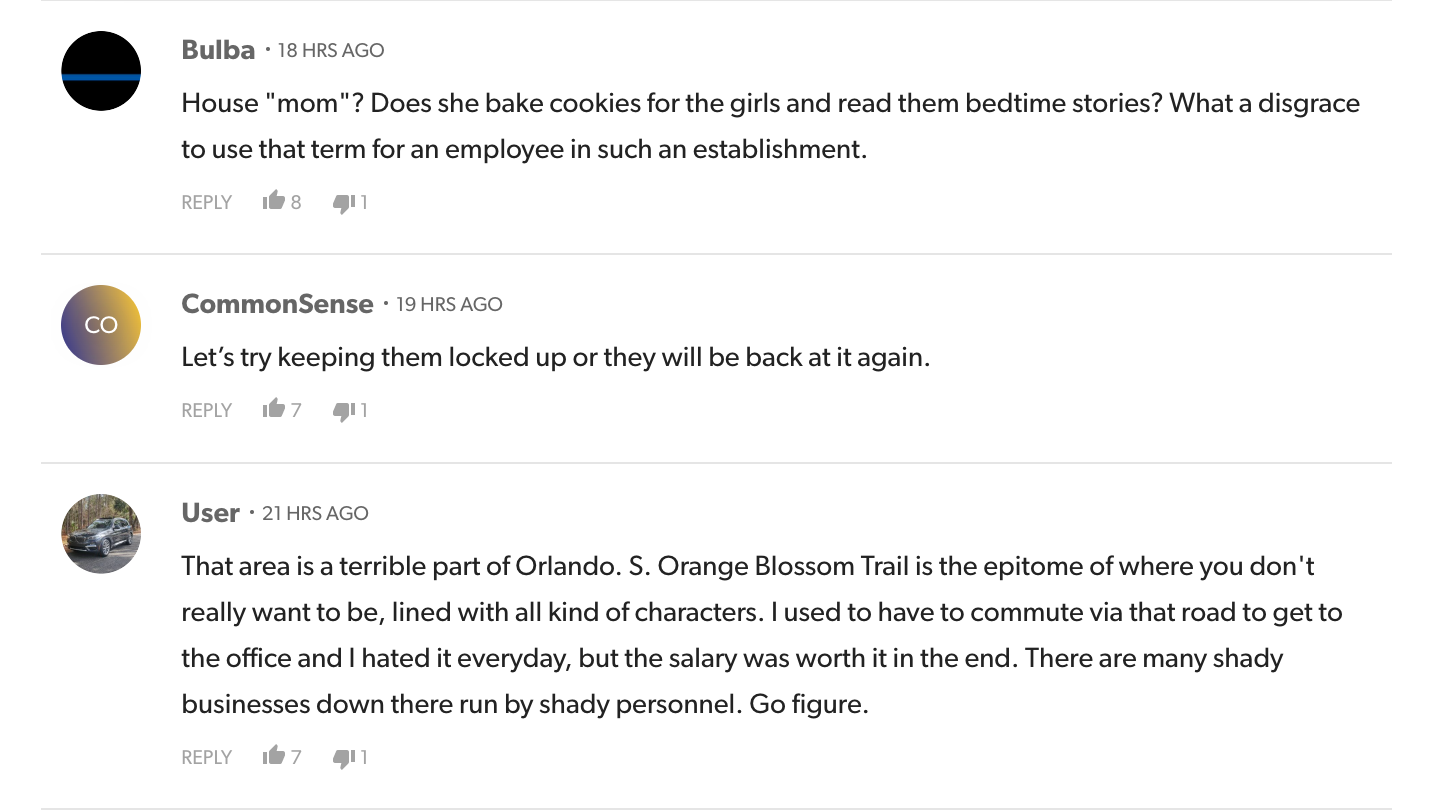Viewport: 1434px width, 812px height.
Task: Click the User username link
Action: pyautogui.click(x=210, y=513)
